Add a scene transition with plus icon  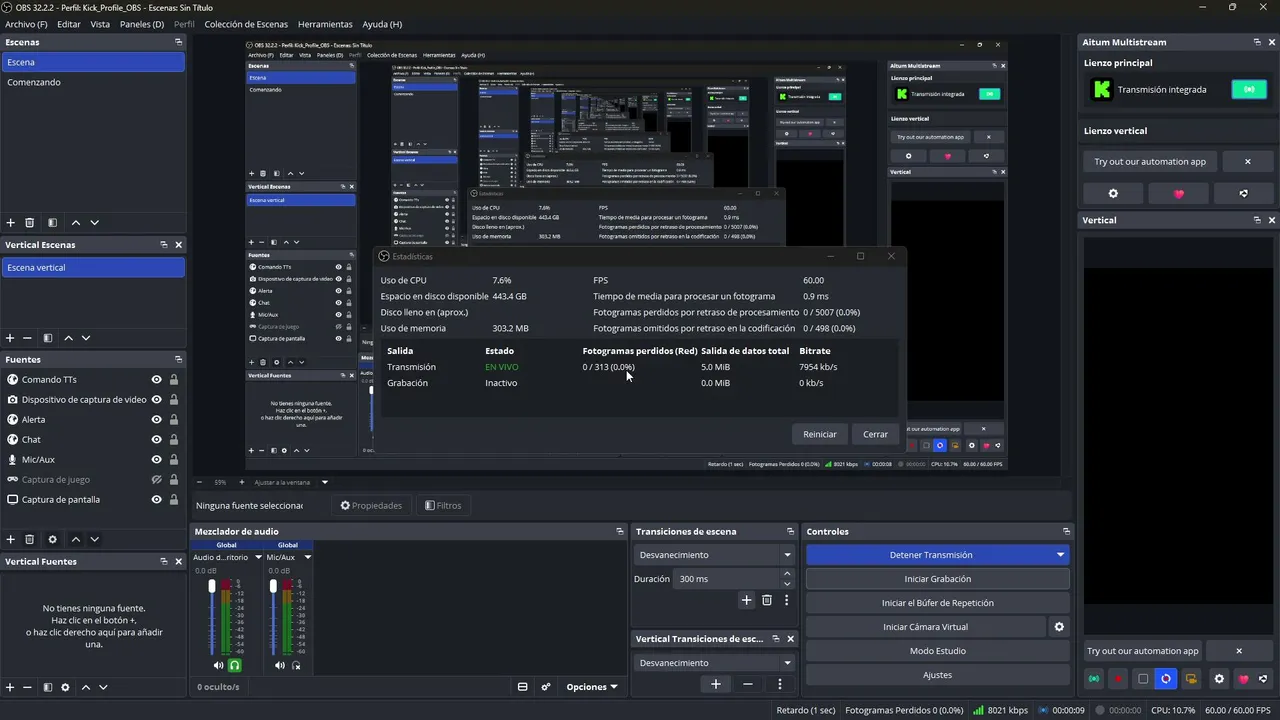click(746, 600)
